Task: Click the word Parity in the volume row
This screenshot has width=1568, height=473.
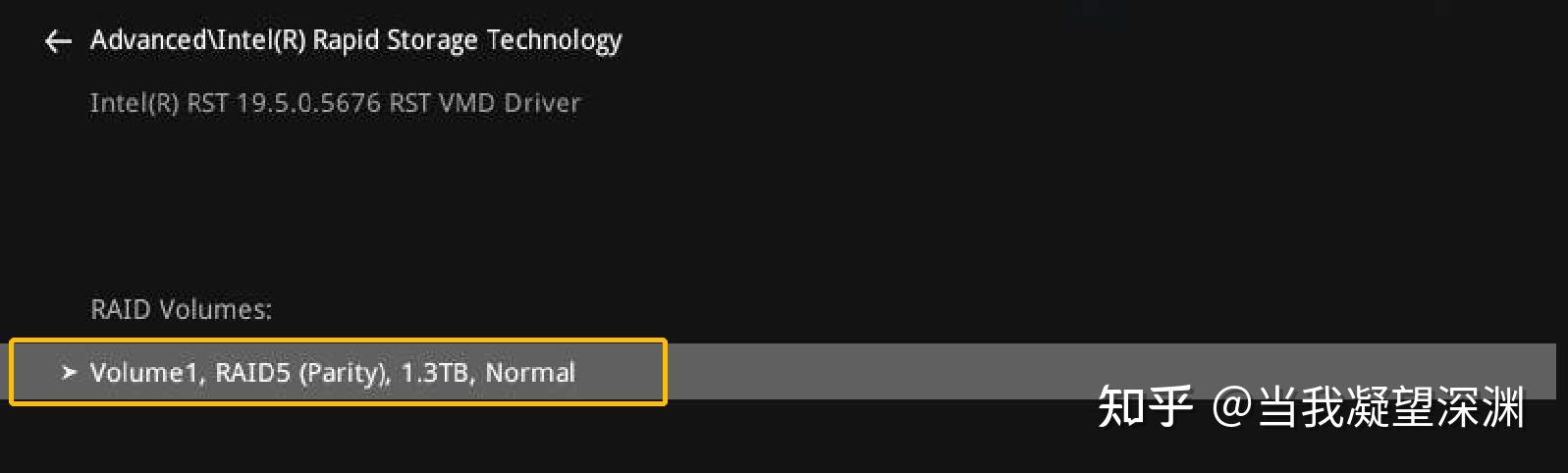Action: tap(341, 373)
